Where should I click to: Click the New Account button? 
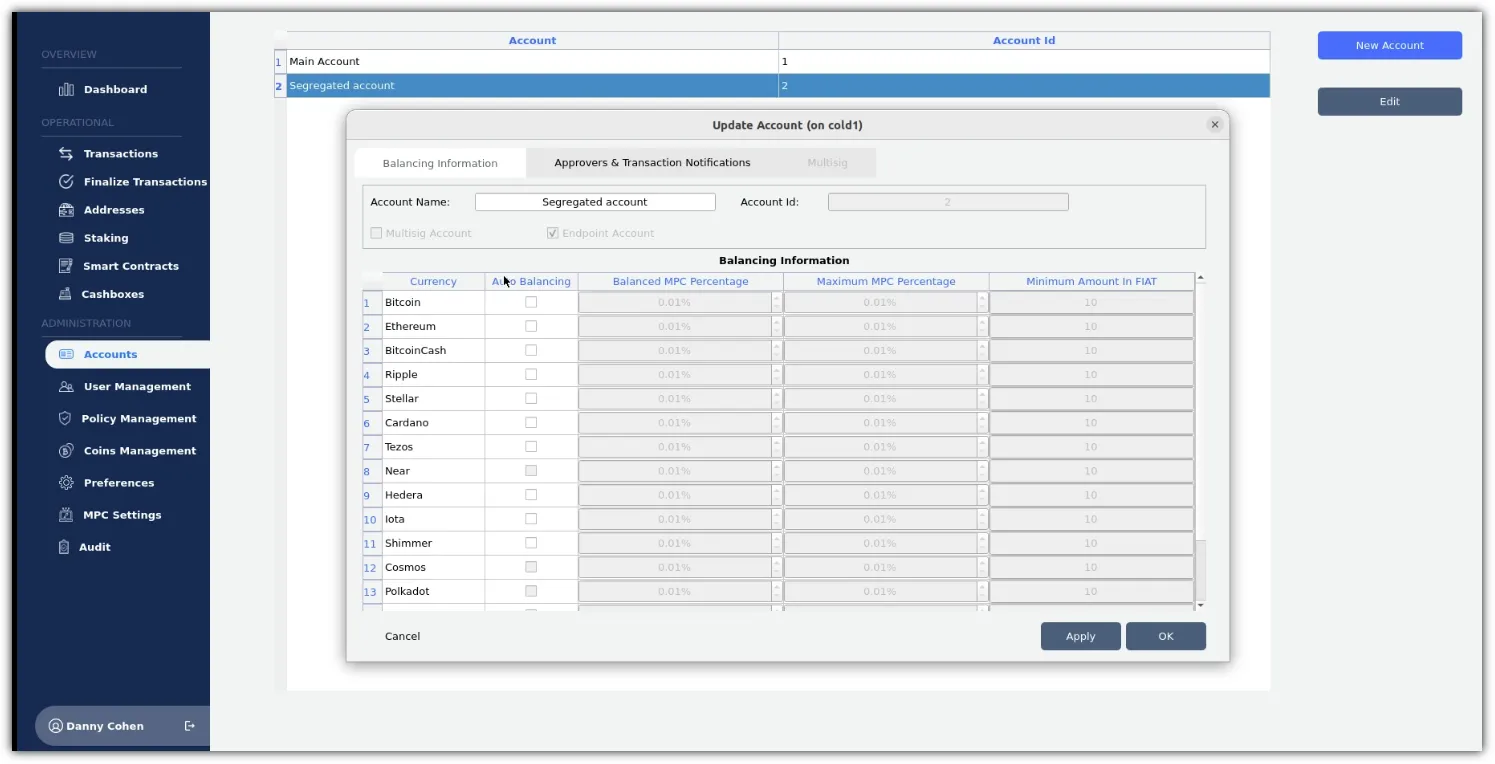click(1389, 45)
